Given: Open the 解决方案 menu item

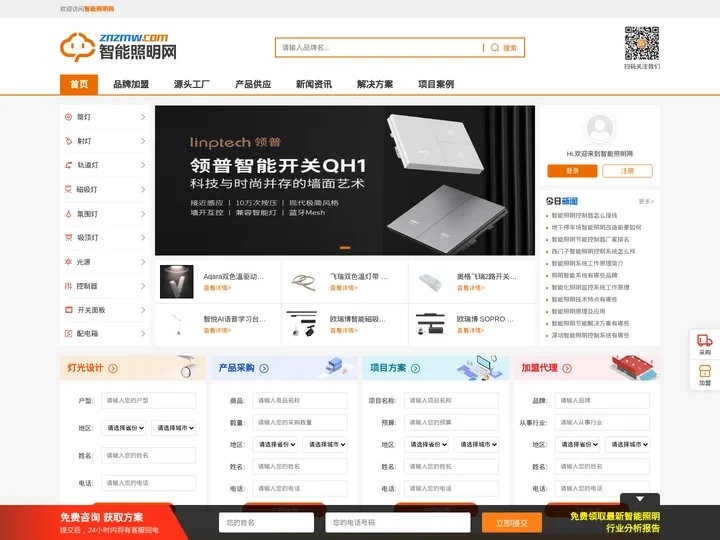Looking at the screenshot, I should [375, 84].
